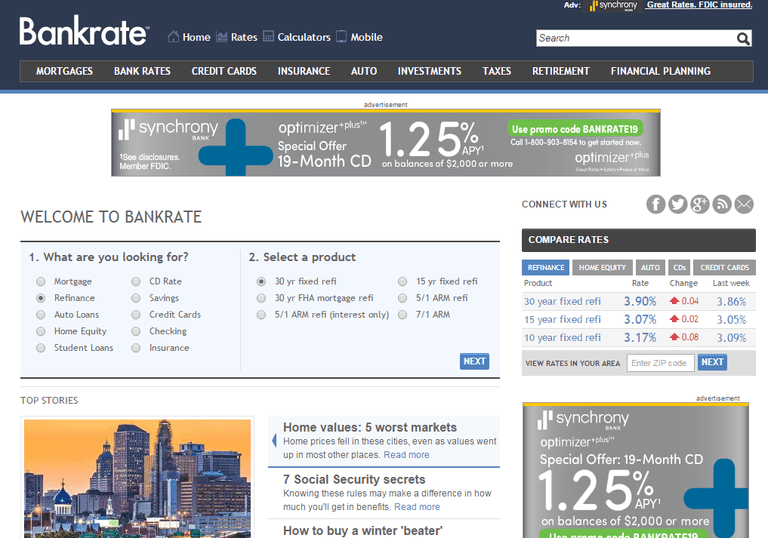The image size is (768, 538).
Task: Click the Calculators icon
Action: (x=268, y=37)
